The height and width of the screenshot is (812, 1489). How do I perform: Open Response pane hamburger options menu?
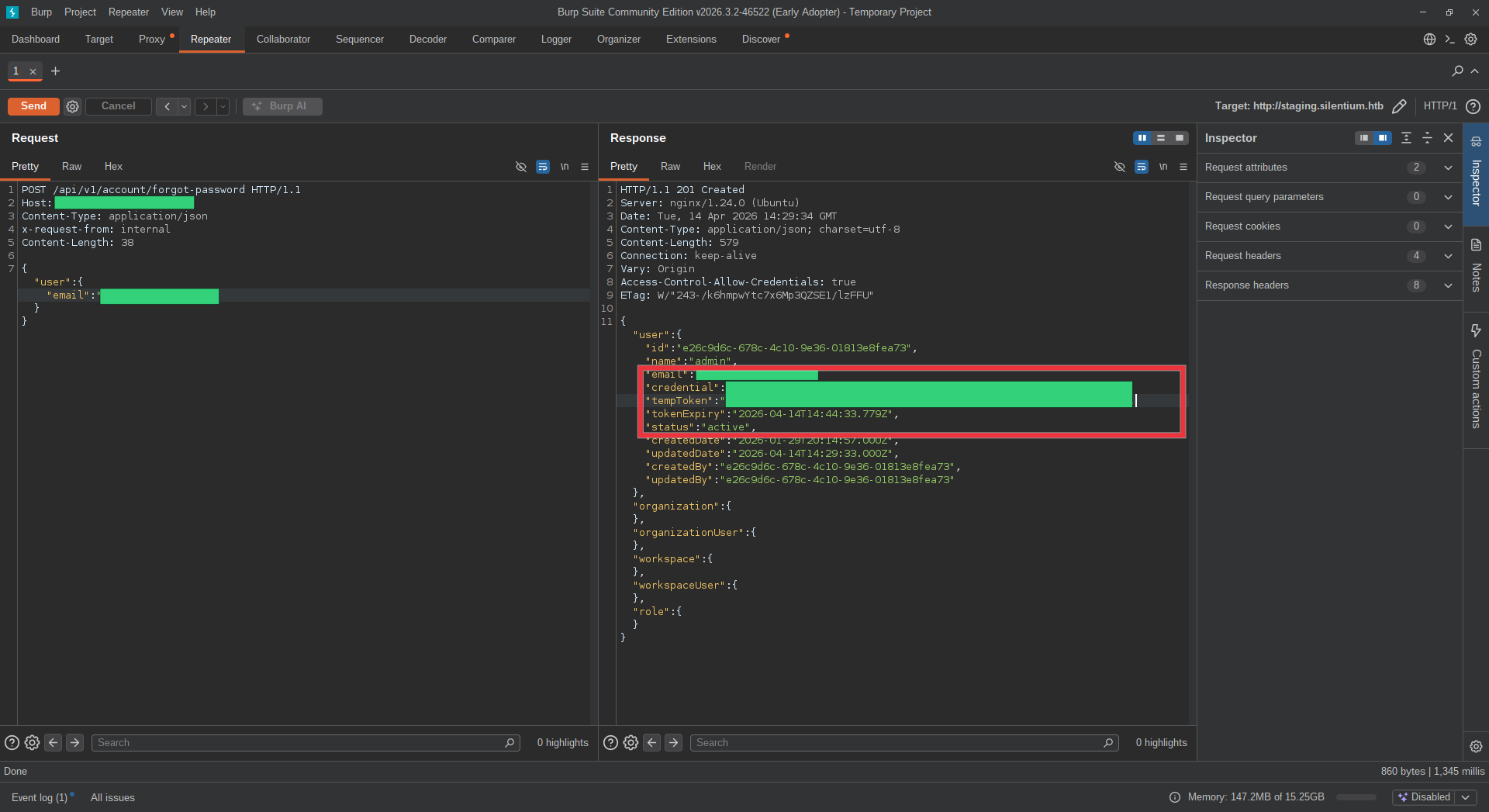pos(1183,167)
